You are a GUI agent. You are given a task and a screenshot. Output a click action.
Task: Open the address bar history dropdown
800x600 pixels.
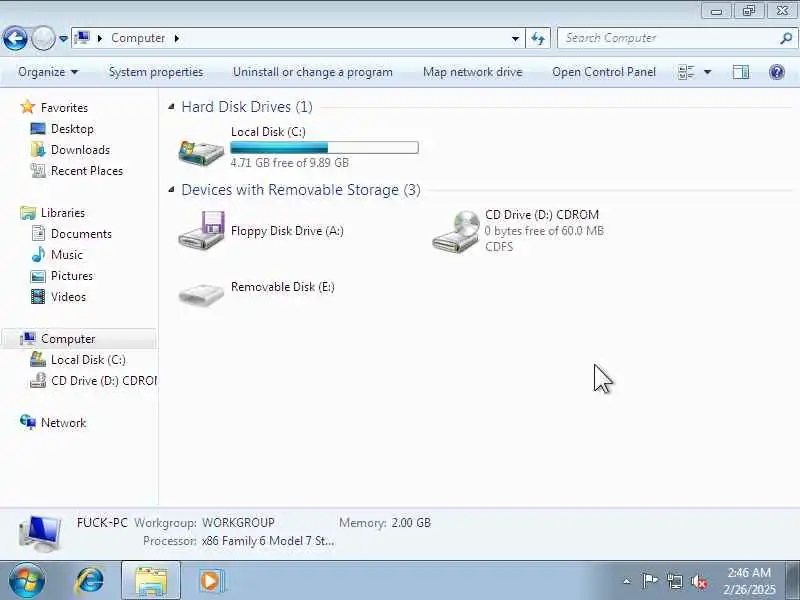click(x=515, y=38)
